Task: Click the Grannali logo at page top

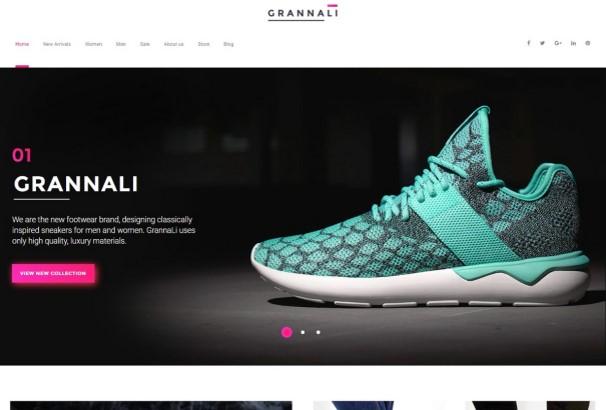Action: point(303,13)
